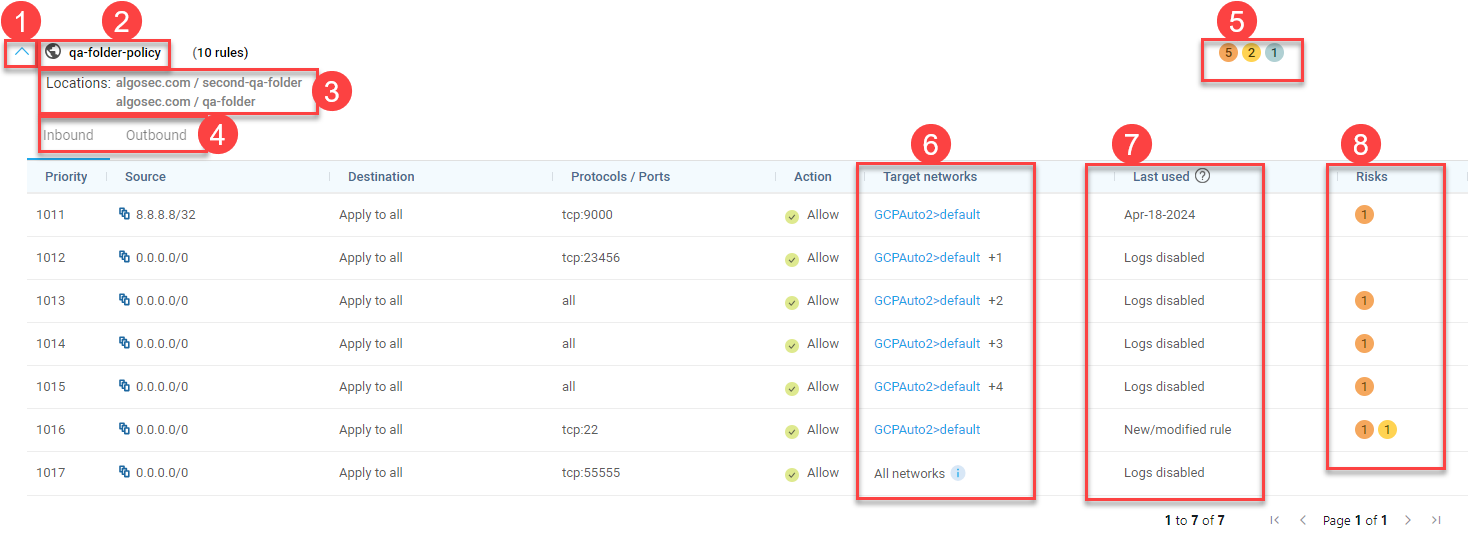The height and width of the screenshot is (541, 1480).
Task: Click the Allow status icon for rule 1011
Action: click(792, 216)
